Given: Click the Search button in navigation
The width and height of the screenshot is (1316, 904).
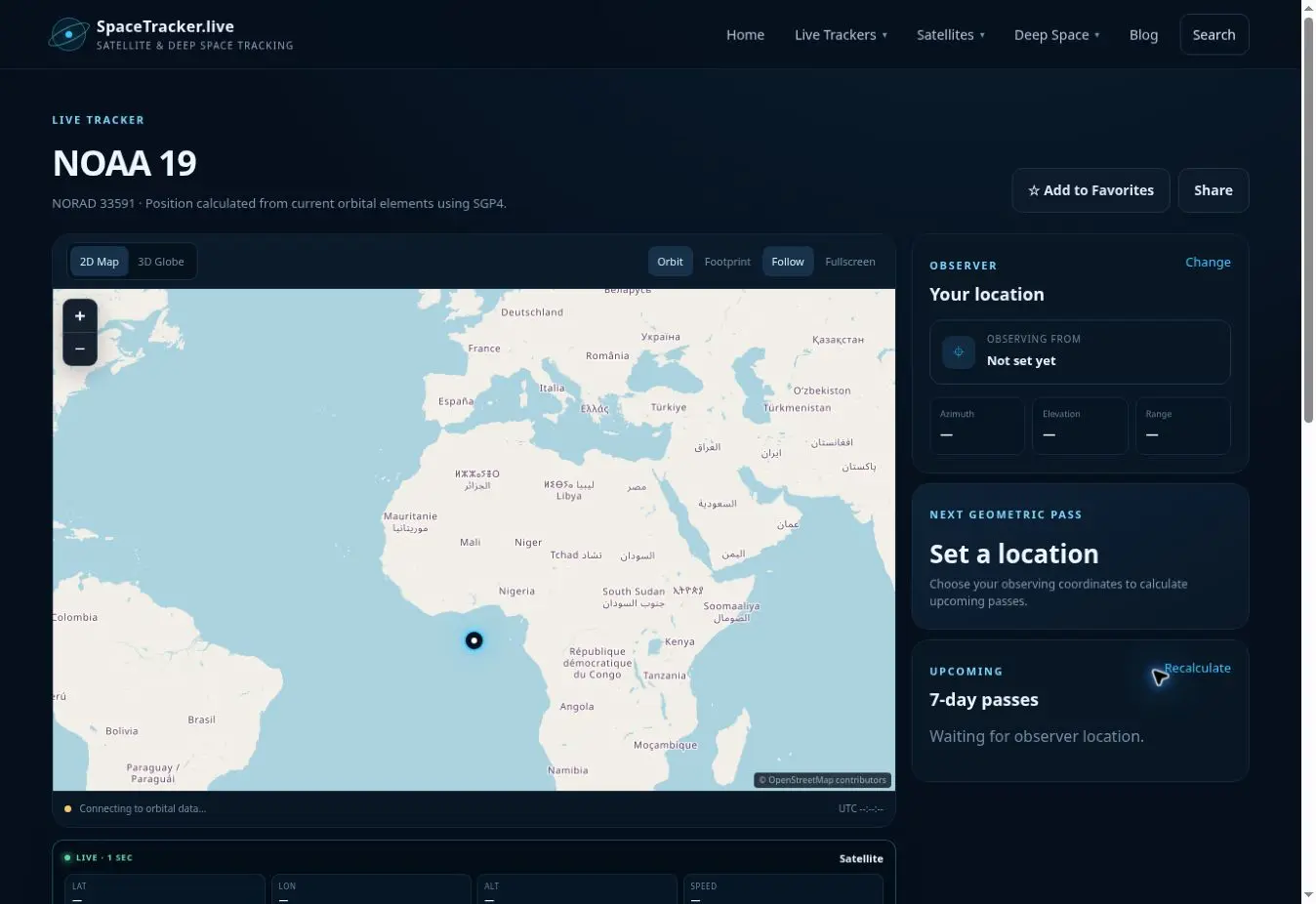Looking at the screenshot, I should tap(1214, 35).
